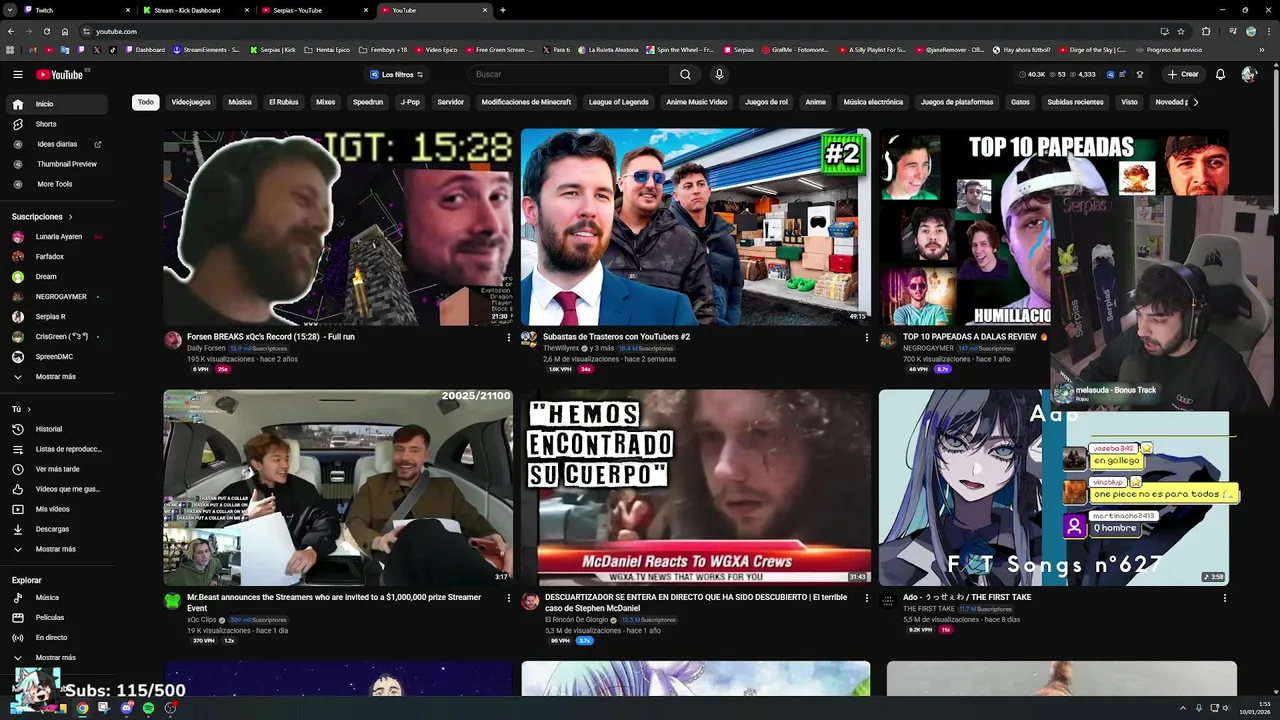Image resolution: width=1280 pixels, height=720 pixels.
Task: Select the Subidas recientes chip
Action: (x=1075, y=102)
